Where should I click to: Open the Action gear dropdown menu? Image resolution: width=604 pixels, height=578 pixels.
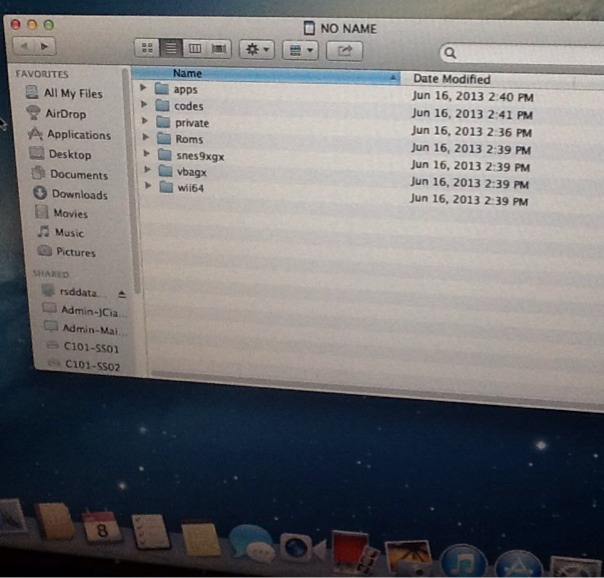click(x=256, y=49)
